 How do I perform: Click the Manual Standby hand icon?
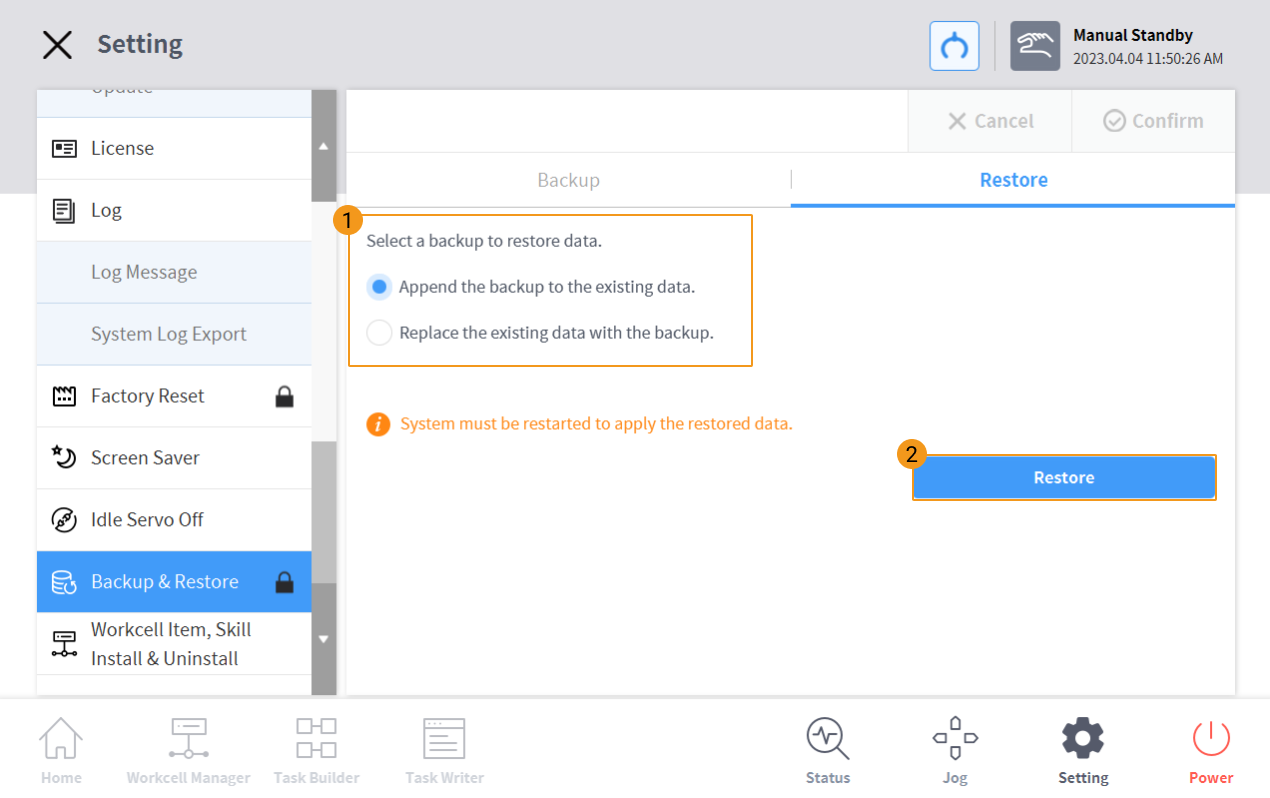1034,46
